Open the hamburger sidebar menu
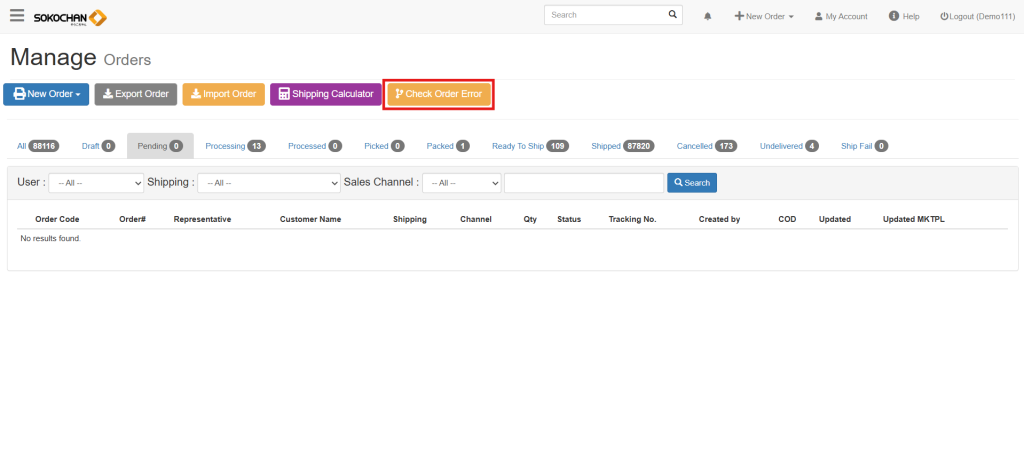The height and width of the screenshot is (462, 1024). [x=16, y=16]
